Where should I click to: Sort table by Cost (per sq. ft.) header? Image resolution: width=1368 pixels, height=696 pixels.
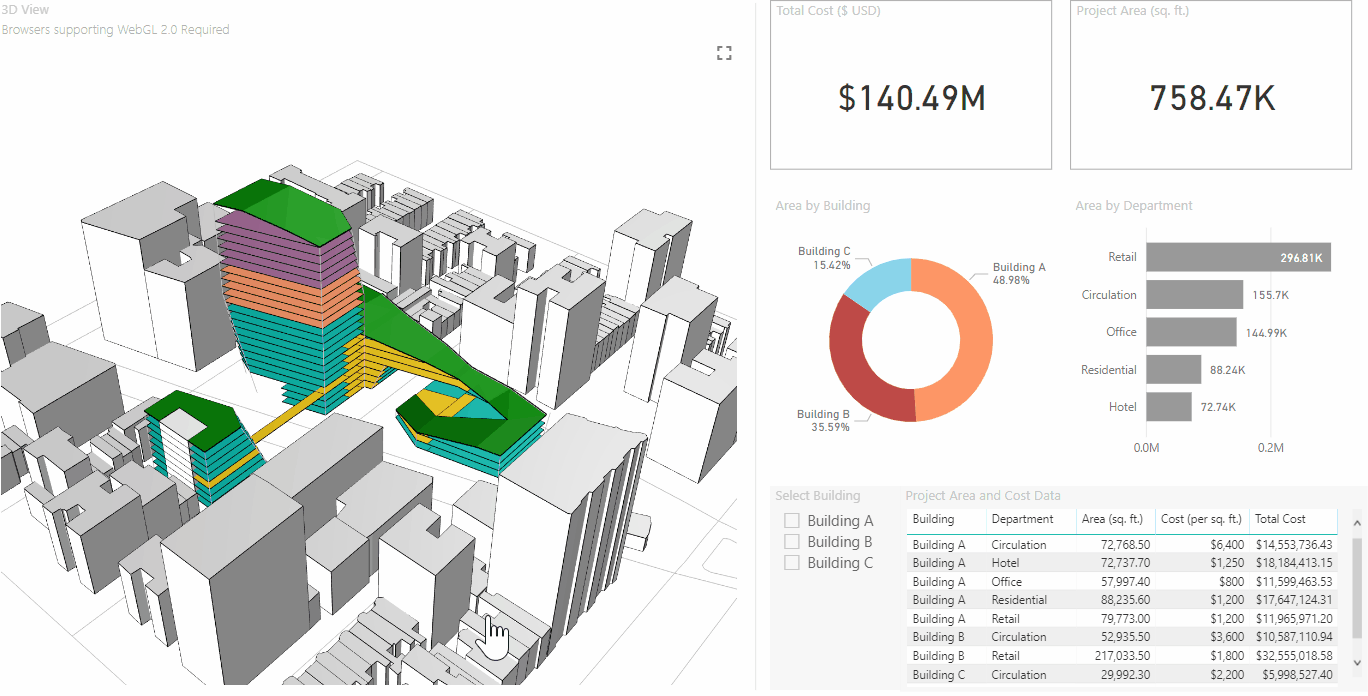tap(1202, 520)
